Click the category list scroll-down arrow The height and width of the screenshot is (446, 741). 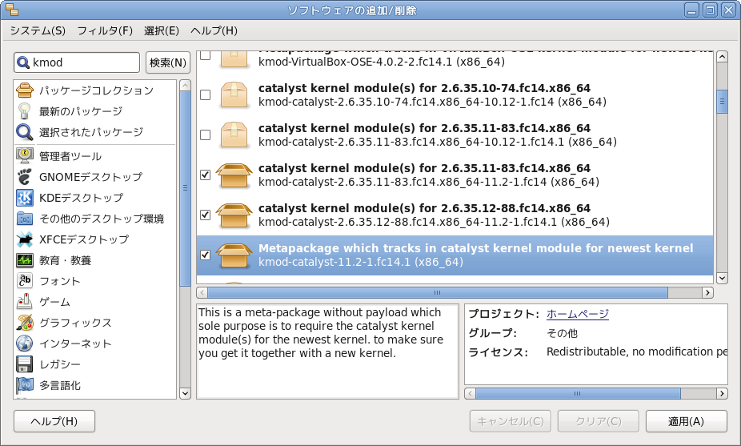[185, 393]
